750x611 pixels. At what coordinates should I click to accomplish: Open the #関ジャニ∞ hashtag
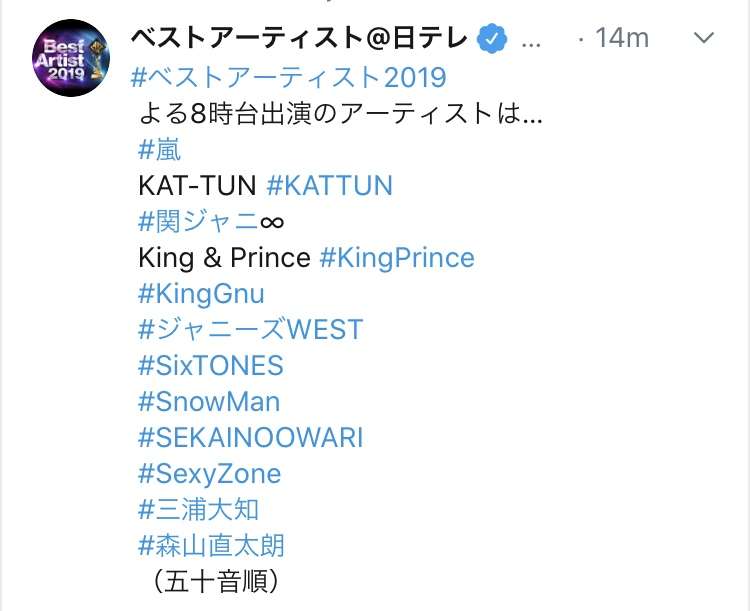point(211,222)
